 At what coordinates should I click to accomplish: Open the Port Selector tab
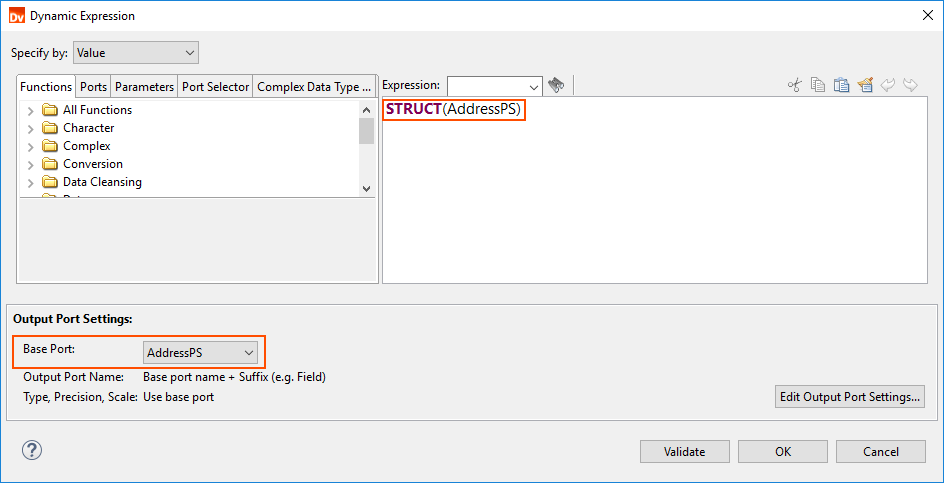click(x=215, y=87)
